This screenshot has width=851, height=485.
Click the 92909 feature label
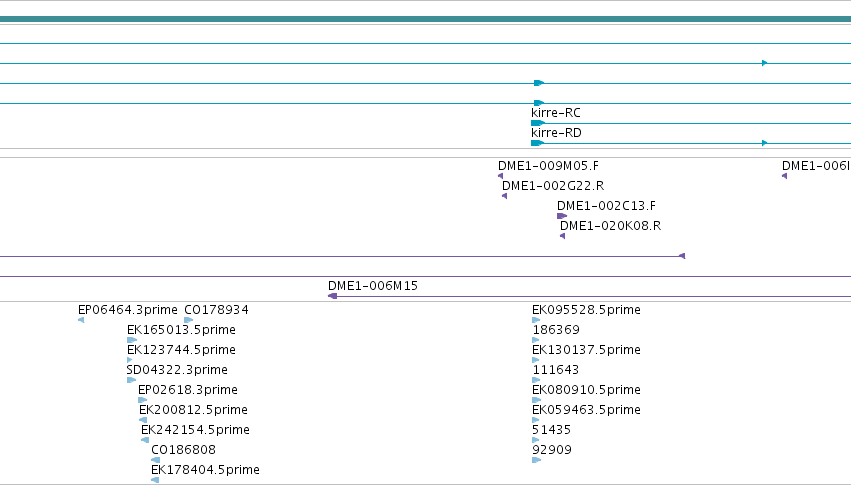coord(552,450)
